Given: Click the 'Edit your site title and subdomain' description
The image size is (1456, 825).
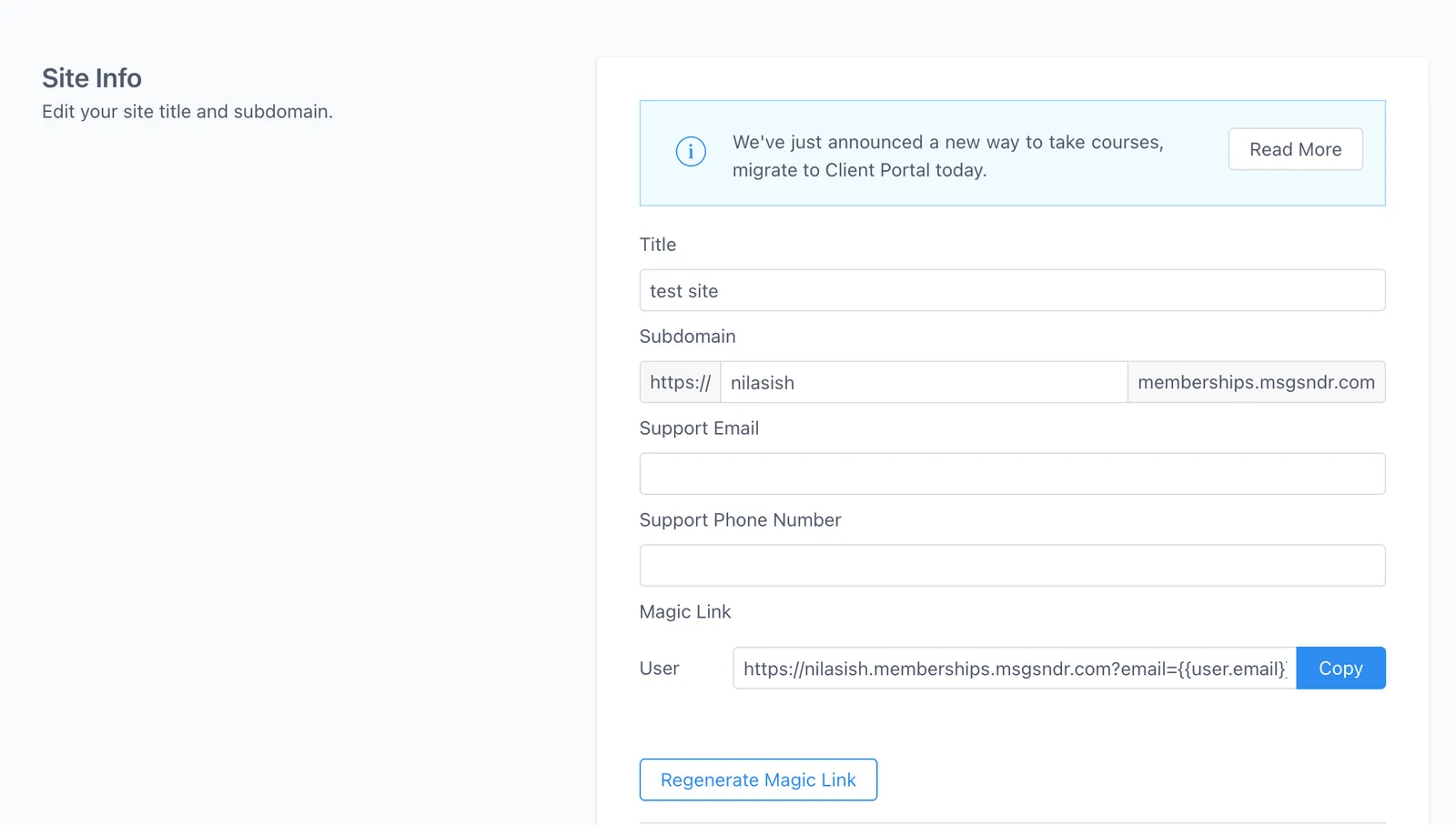Looking at the screenshot, I should point(187,112).
